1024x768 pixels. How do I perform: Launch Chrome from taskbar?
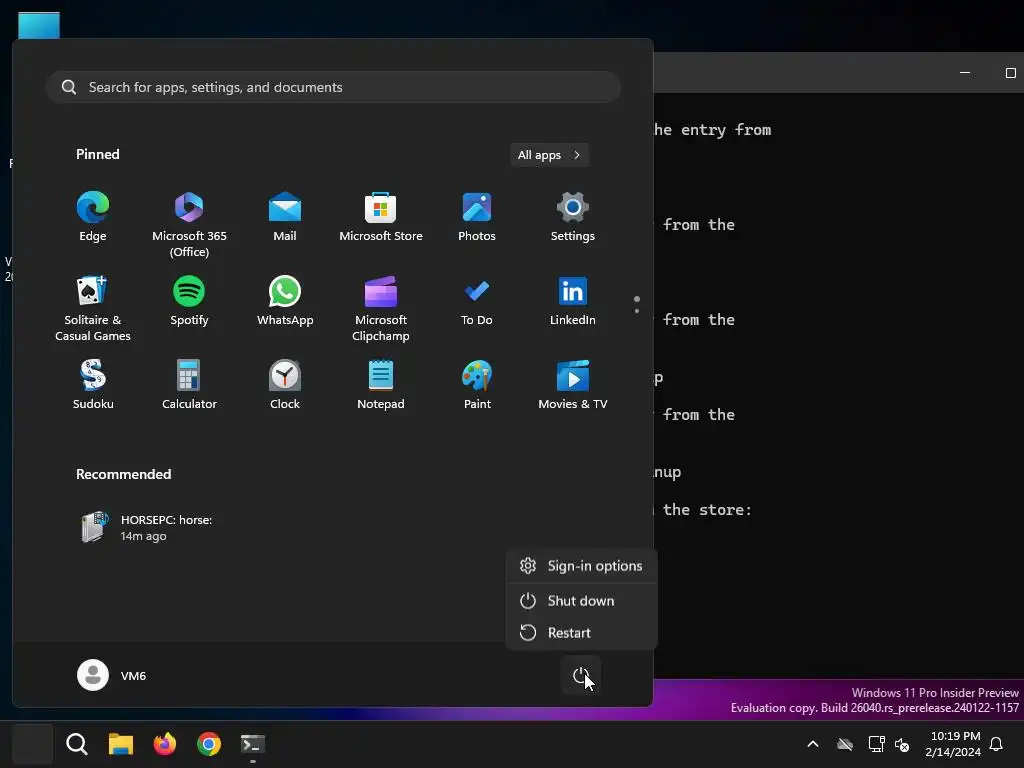point(209,744)
